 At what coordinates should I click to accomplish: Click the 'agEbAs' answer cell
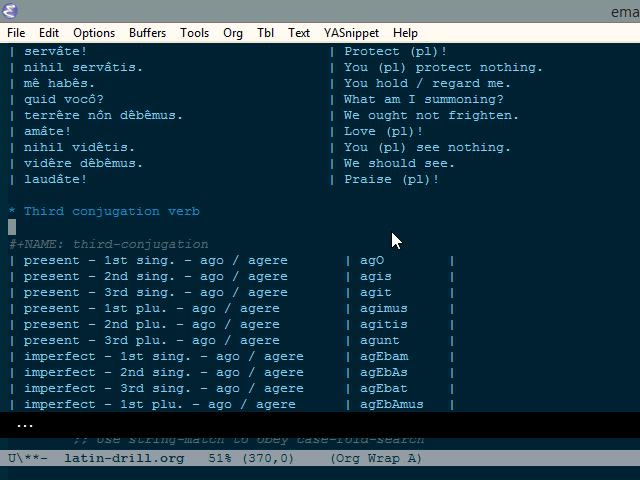pos(384,372)
